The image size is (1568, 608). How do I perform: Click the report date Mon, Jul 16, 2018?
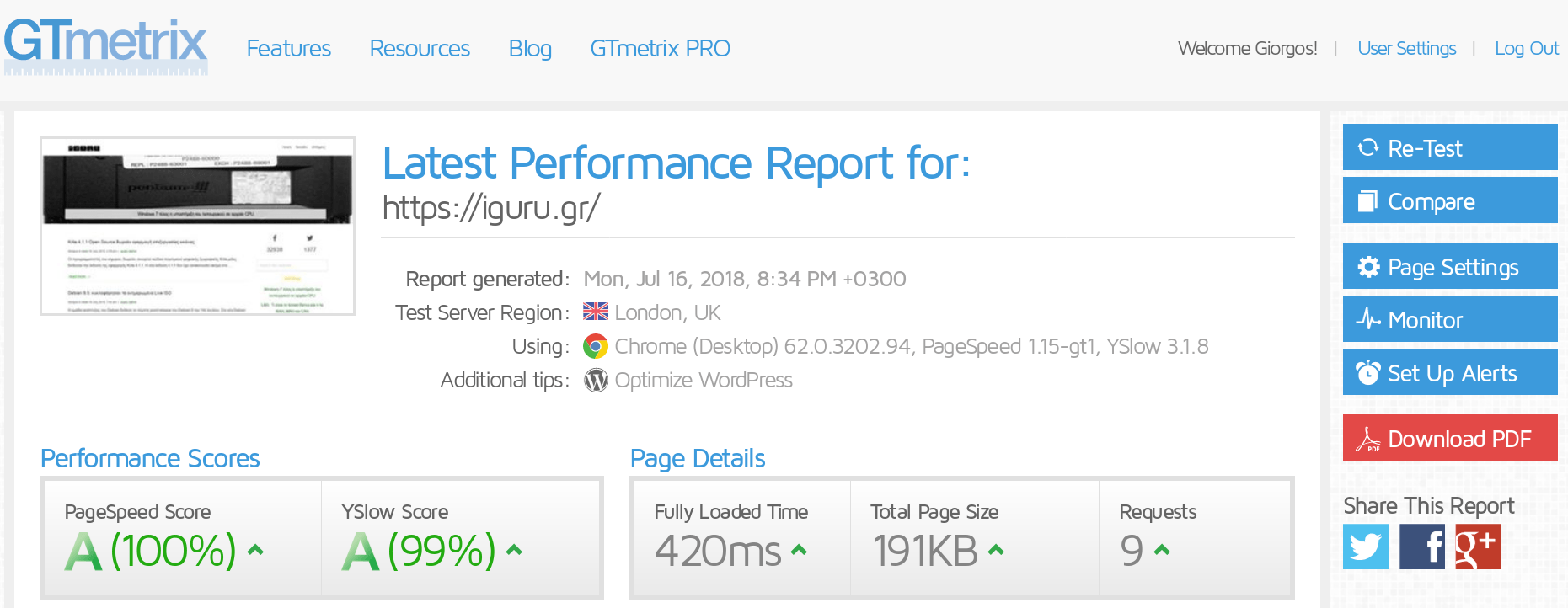[745, 279]
